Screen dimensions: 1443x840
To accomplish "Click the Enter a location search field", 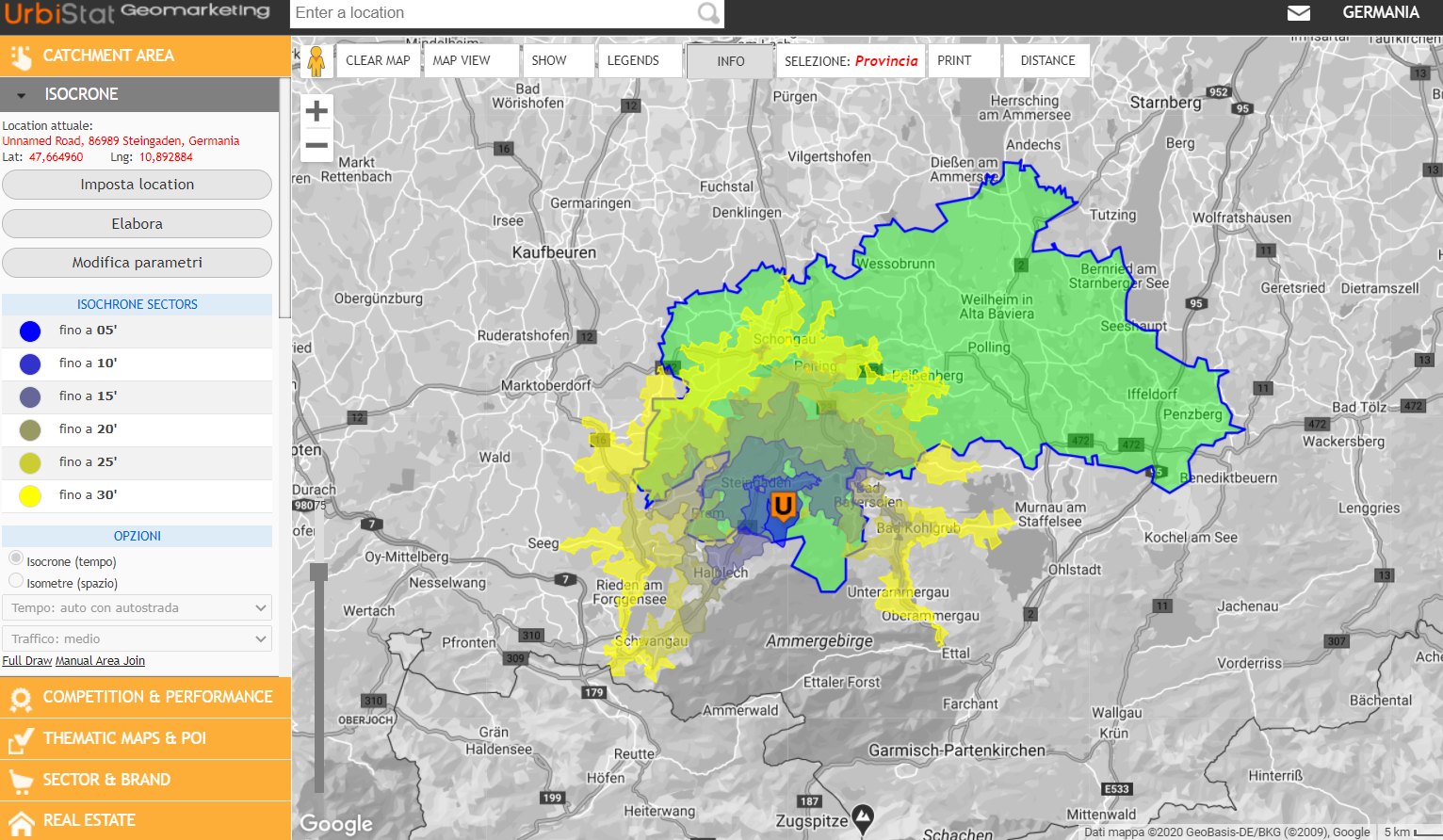I will pyautogui.click(x=494, y=13).
